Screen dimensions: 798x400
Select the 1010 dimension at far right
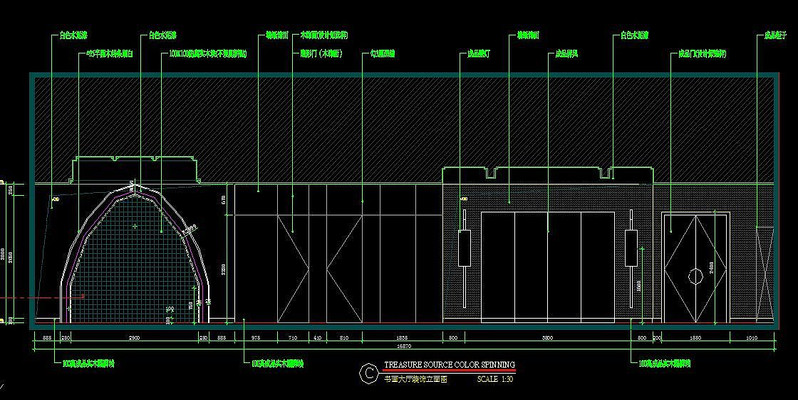click(x=754, y=340)
